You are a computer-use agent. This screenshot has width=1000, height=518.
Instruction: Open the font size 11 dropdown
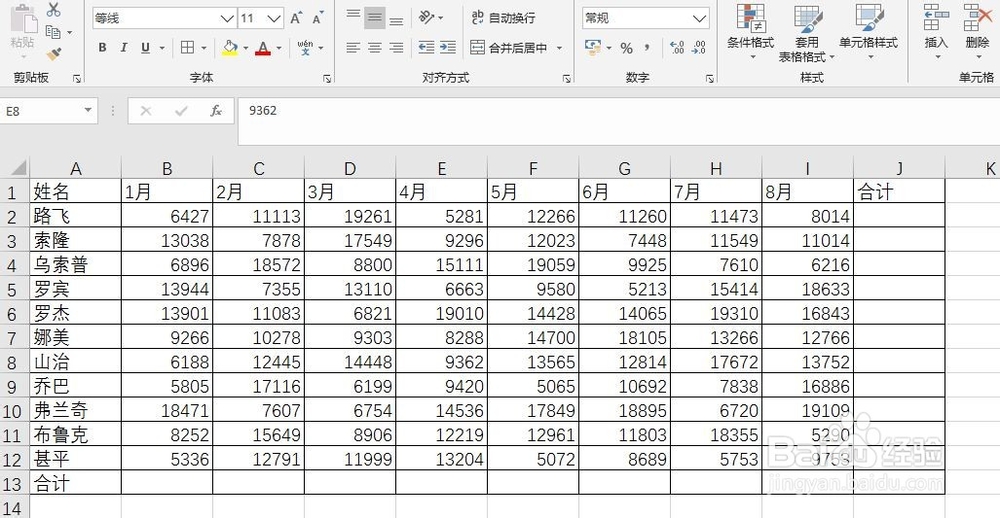275,18
